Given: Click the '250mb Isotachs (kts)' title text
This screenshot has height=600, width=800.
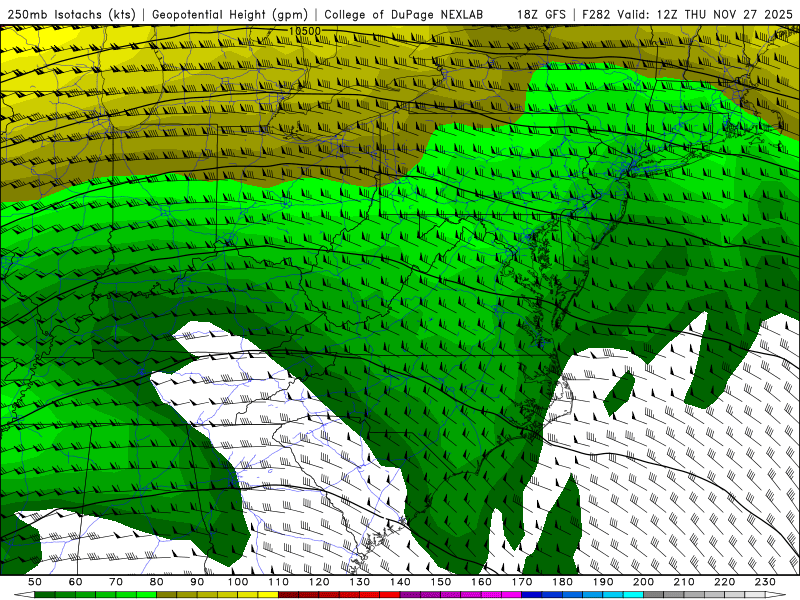Looking at the screenshot, I should coord(71,15).
